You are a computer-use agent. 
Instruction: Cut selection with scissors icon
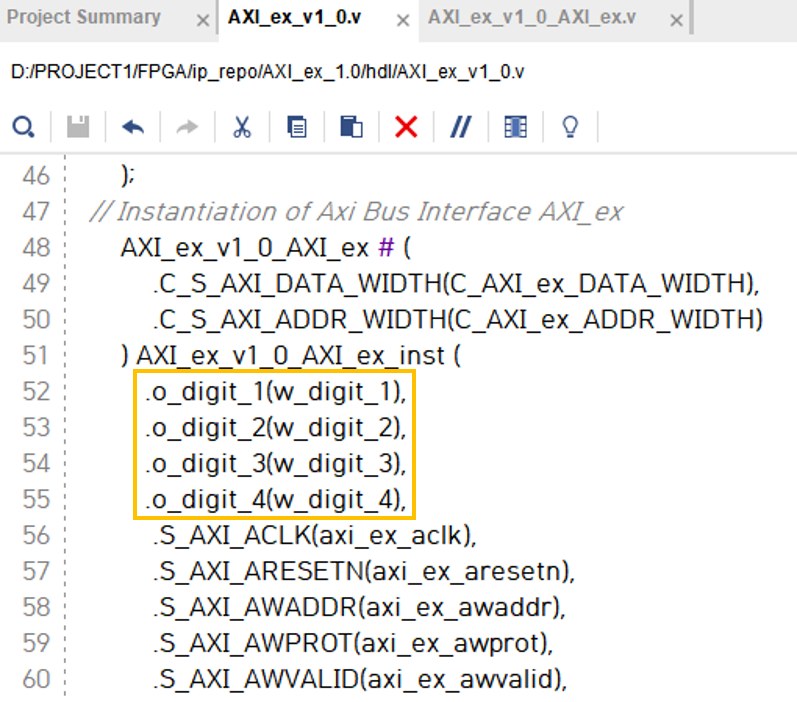pos(242,127)
